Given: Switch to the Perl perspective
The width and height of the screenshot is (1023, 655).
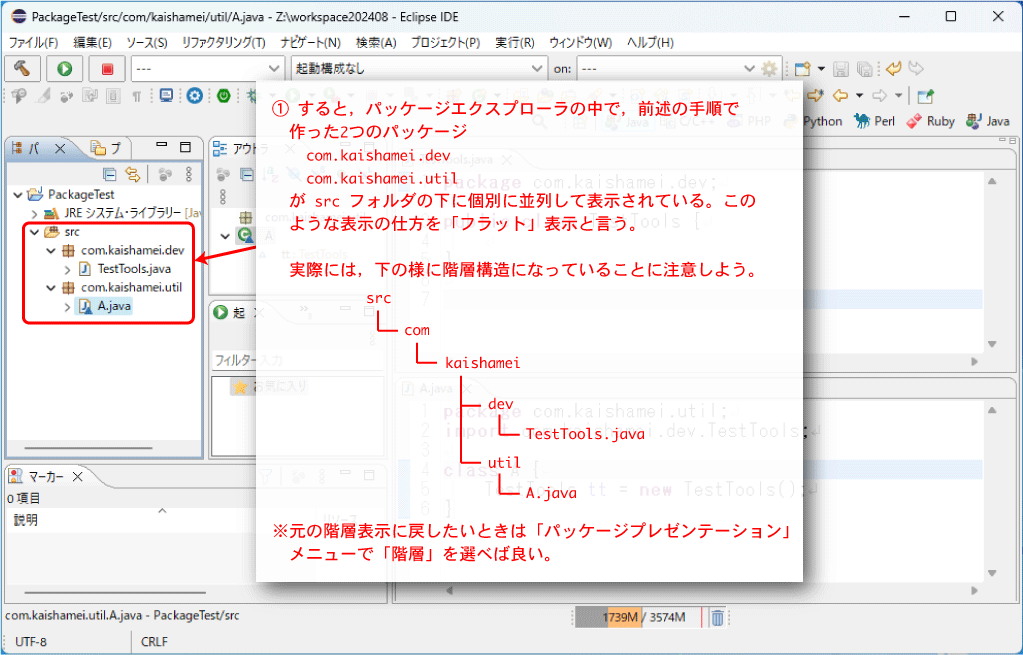Looking at the screenshot, I should point(874,121).
